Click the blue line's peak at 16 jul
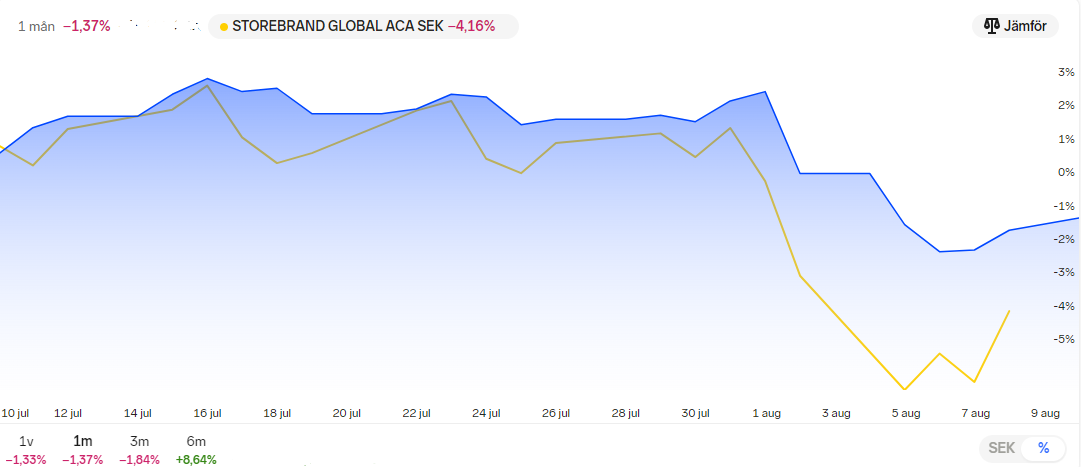Viewport: 1081px width, 467px height. click(x=207, y=78)
